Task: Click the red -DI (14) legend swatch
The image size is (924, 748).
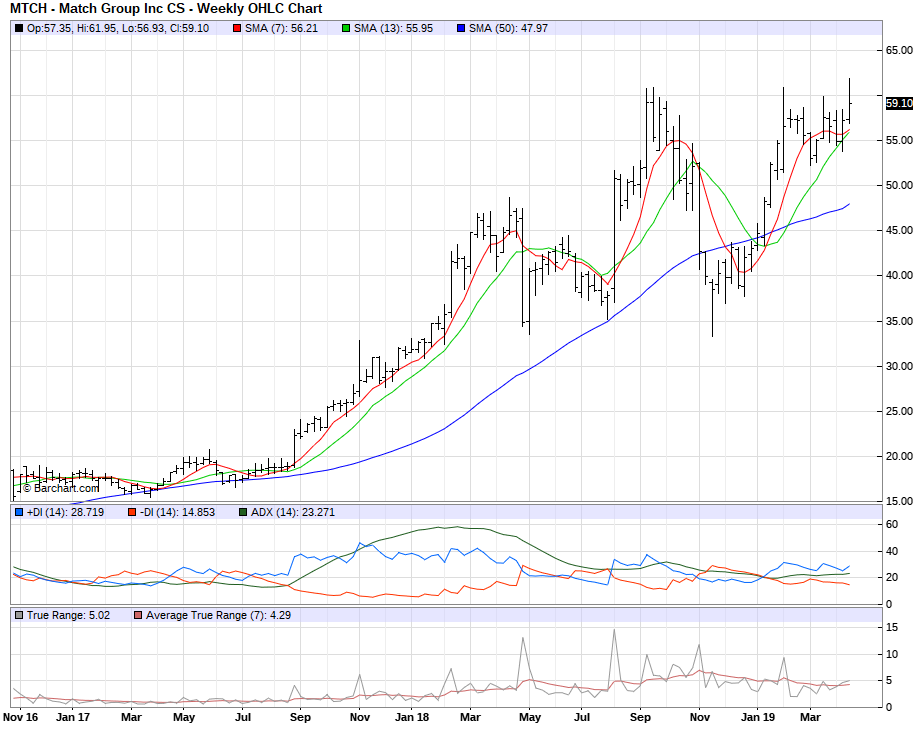Action: pos(131,512)
